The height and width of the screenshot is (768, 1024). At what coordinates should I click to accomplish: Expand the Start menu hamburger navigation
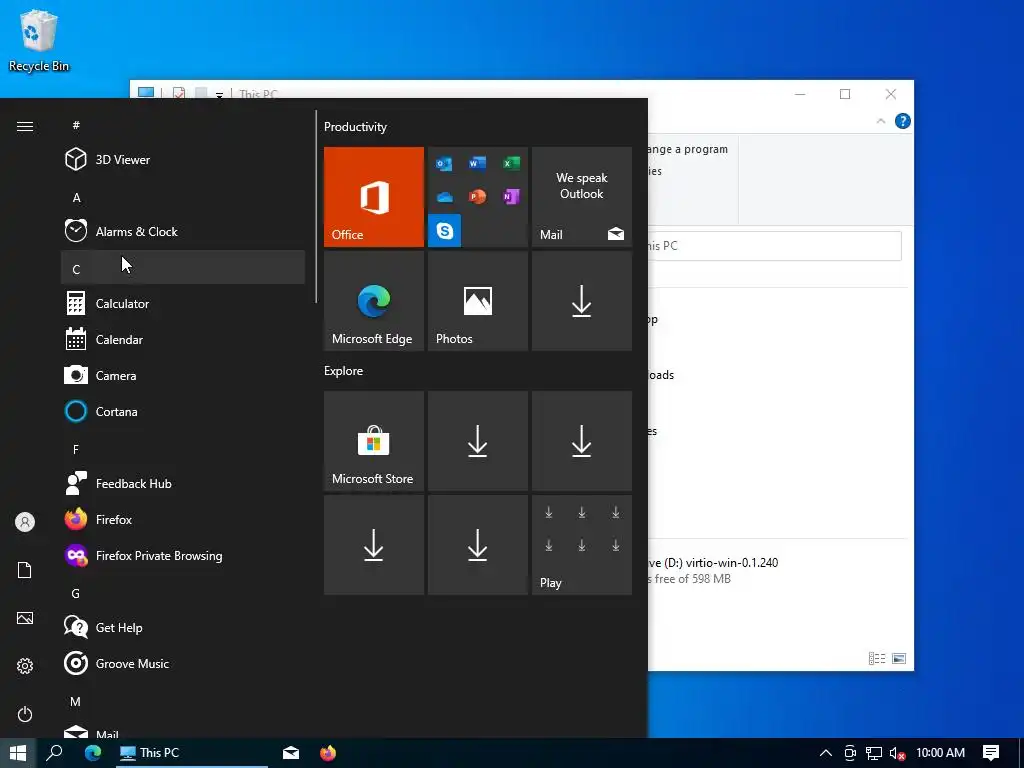pos(25,126)
